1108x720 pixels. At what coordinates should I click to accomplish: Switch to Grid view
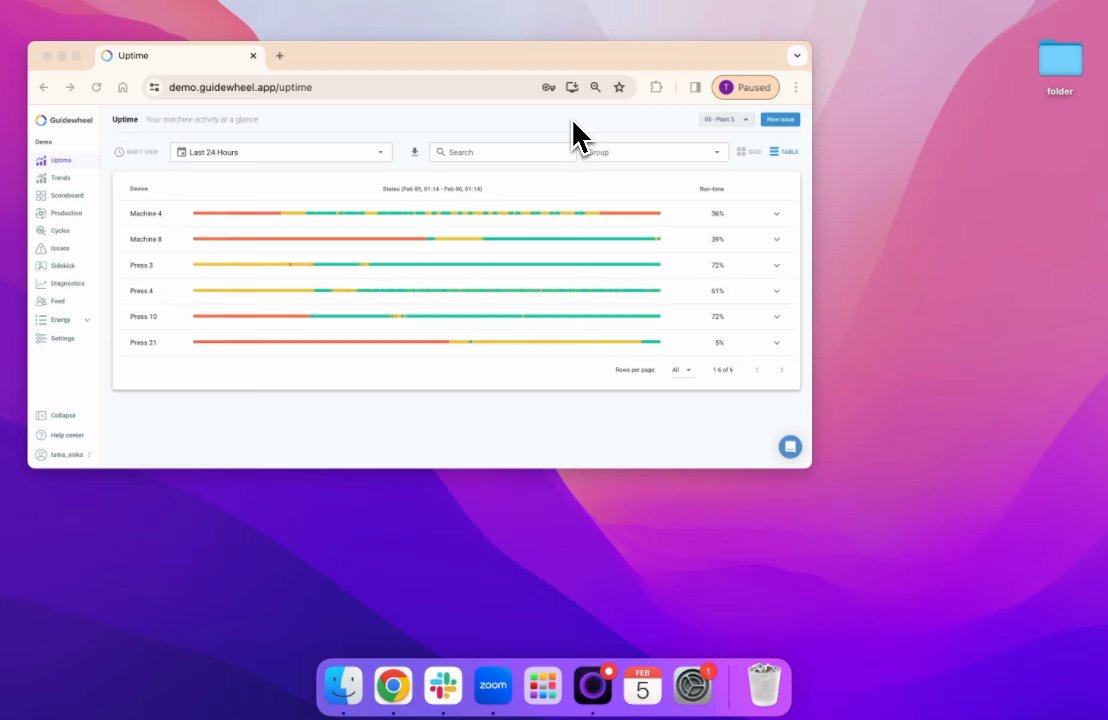pyautogui.click(x=749, y=152)
